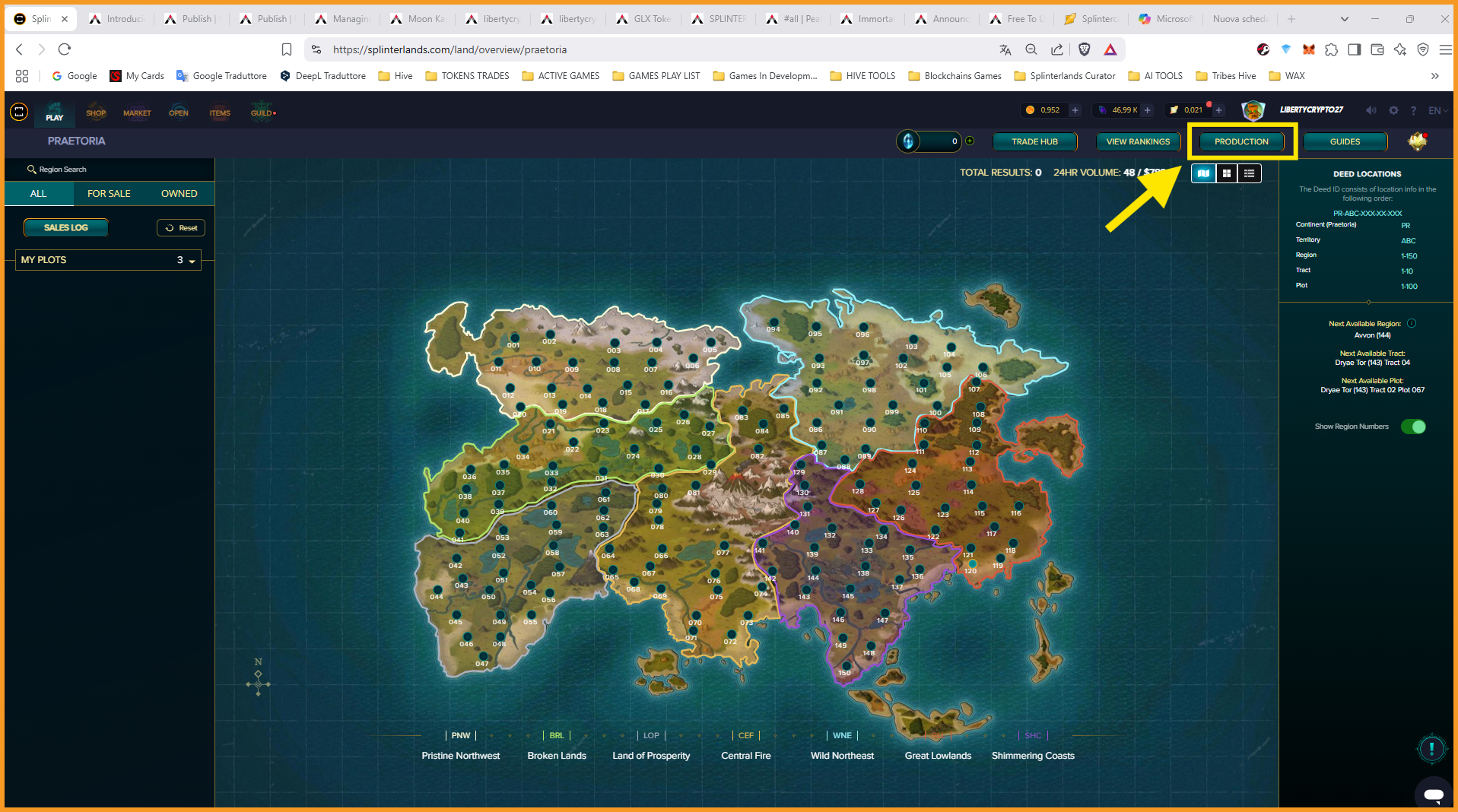Reload the page in the browser

[65, 49]
